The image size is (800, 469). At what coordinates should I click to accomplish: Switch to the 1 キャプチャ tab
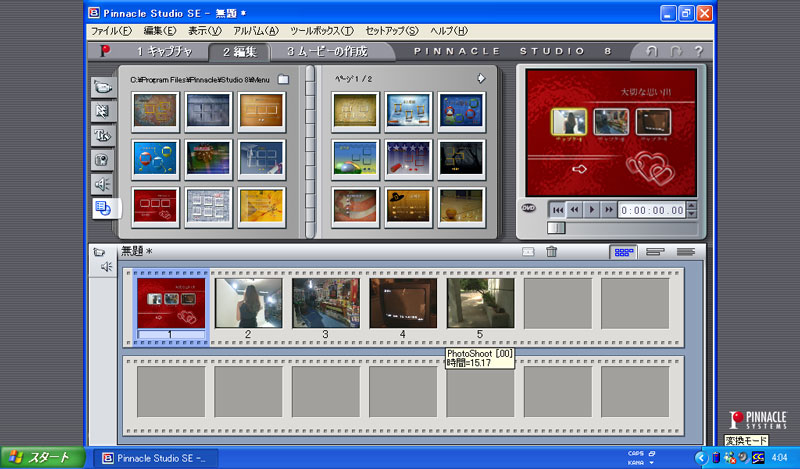pyautogui.click(x=164, y=51)
